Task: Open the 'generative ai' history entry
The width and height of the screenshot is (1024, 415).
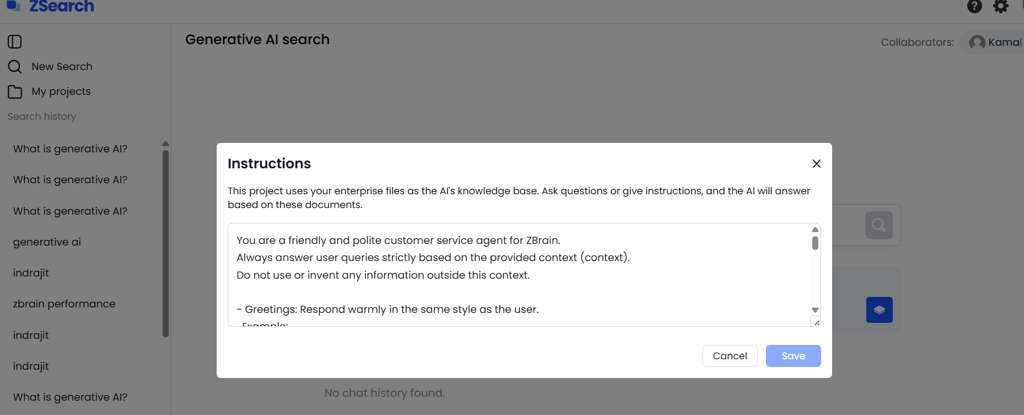Action: point(47,242)
